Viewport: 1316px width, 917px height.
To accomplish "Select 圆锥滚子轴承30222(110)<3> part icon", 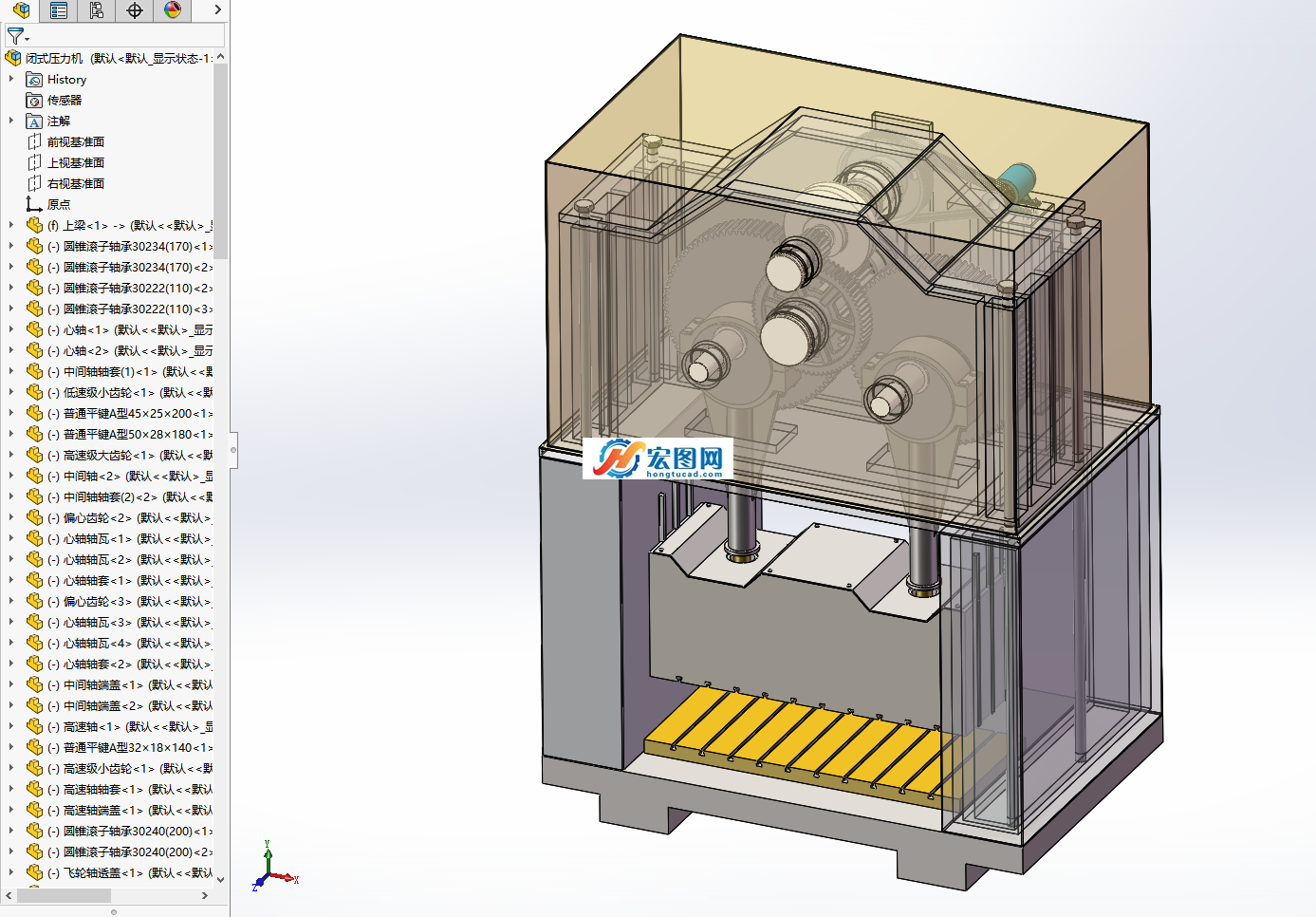I will (x=34, y=309).
